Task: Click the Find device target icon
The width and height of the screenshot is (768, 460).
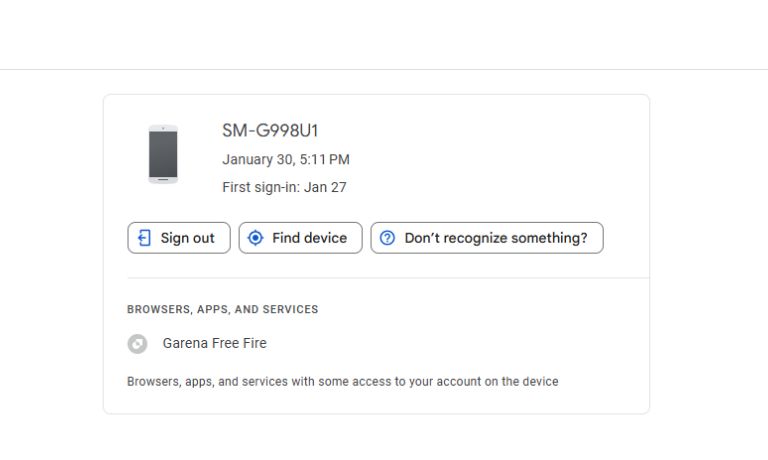Action: click(x=255, y=238)
